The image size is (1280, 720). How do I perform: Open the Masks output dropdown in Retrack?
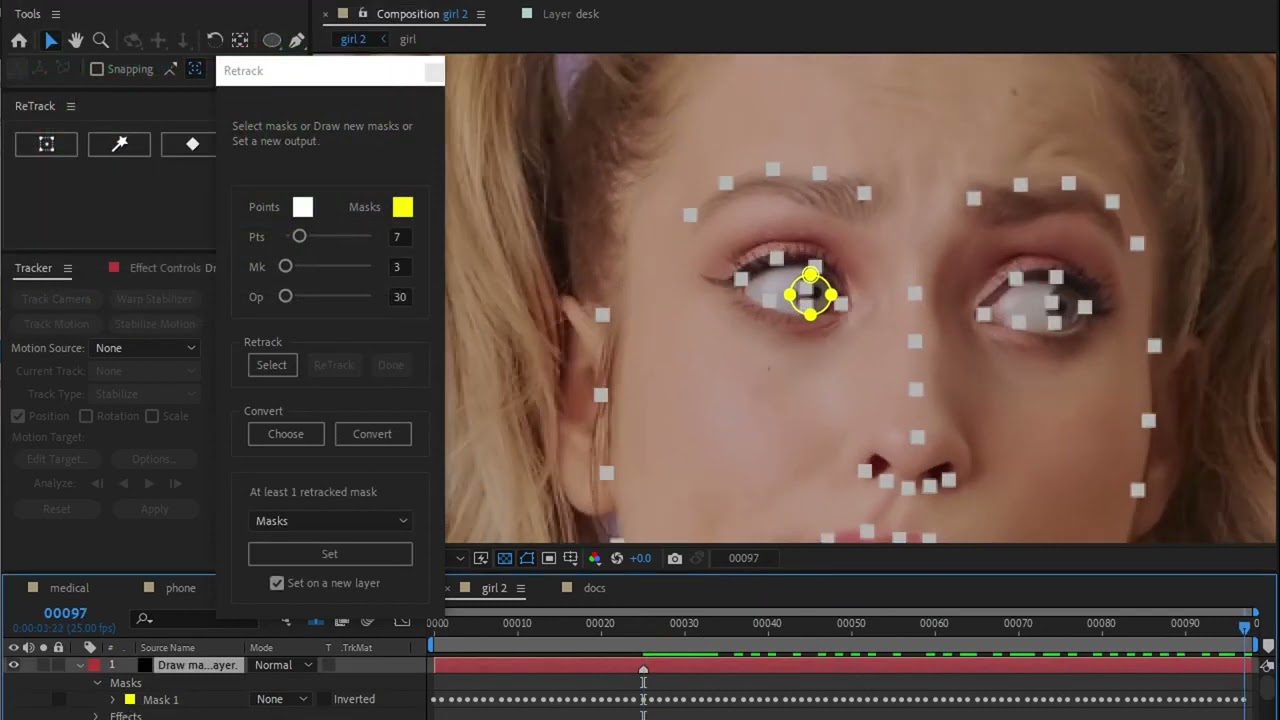[330, 521]
